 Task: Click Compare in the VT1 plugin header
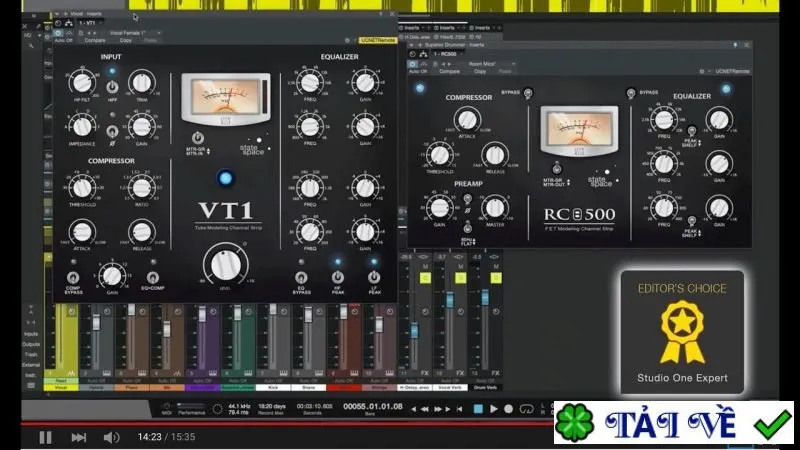click(x=95, y=40)
